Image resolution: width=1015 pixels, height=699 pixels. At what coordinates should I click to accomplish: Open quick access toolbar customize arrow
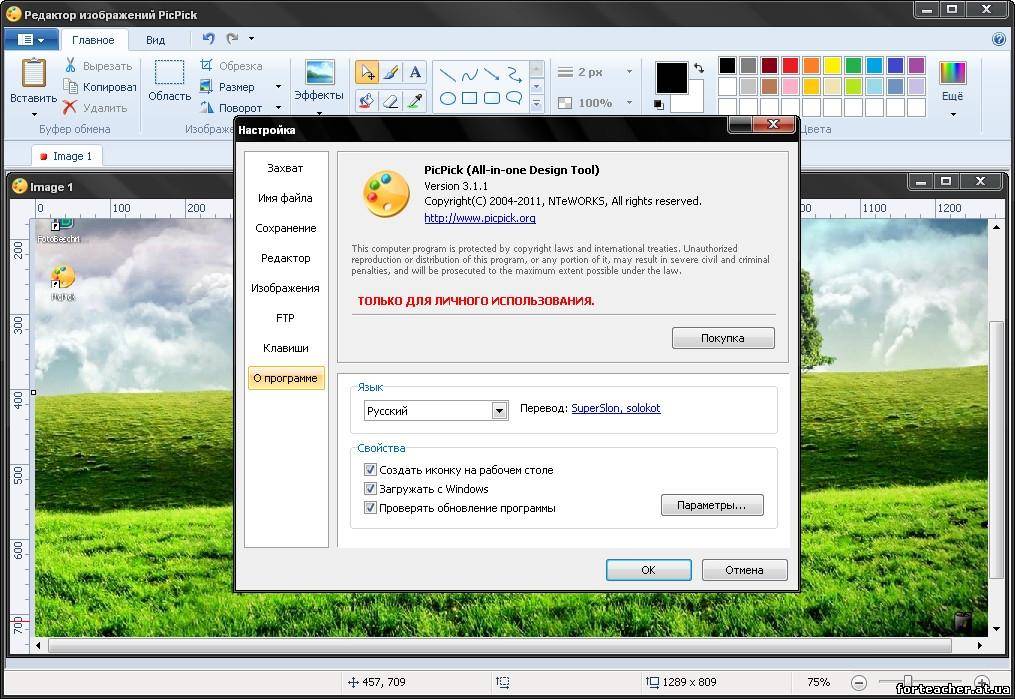[x=251, y=39]
